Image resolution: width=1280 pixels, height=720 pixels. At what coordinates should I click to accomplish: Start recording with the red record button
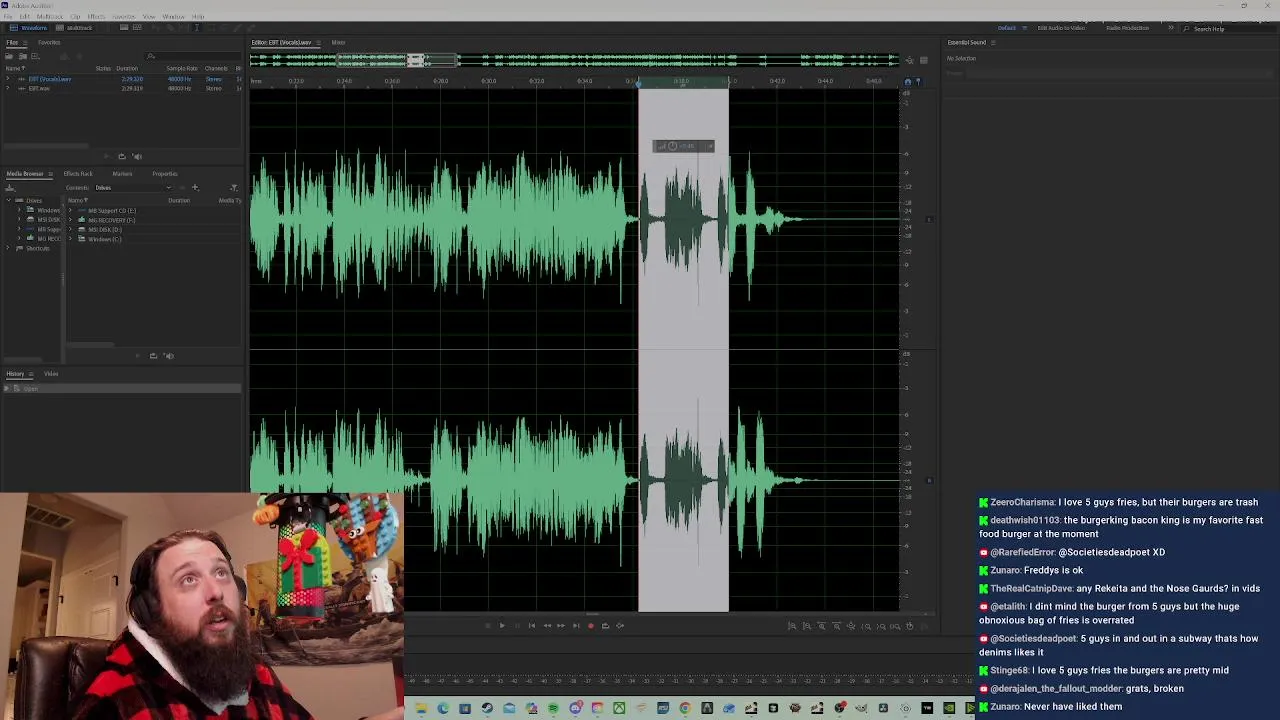click(x=590, y=626)
